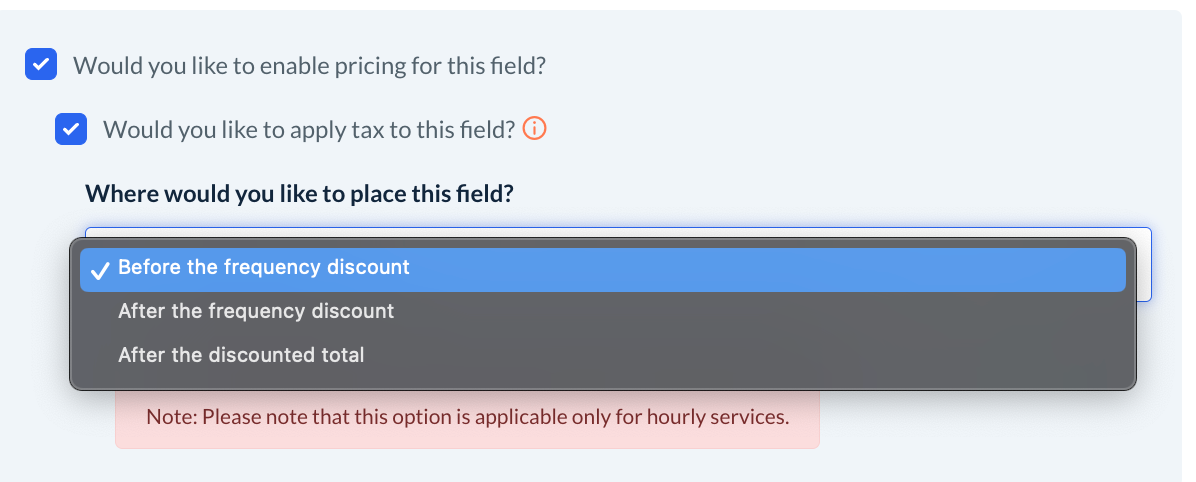
Task: Select 'Before the frequency discount' option
Action: 264,268
